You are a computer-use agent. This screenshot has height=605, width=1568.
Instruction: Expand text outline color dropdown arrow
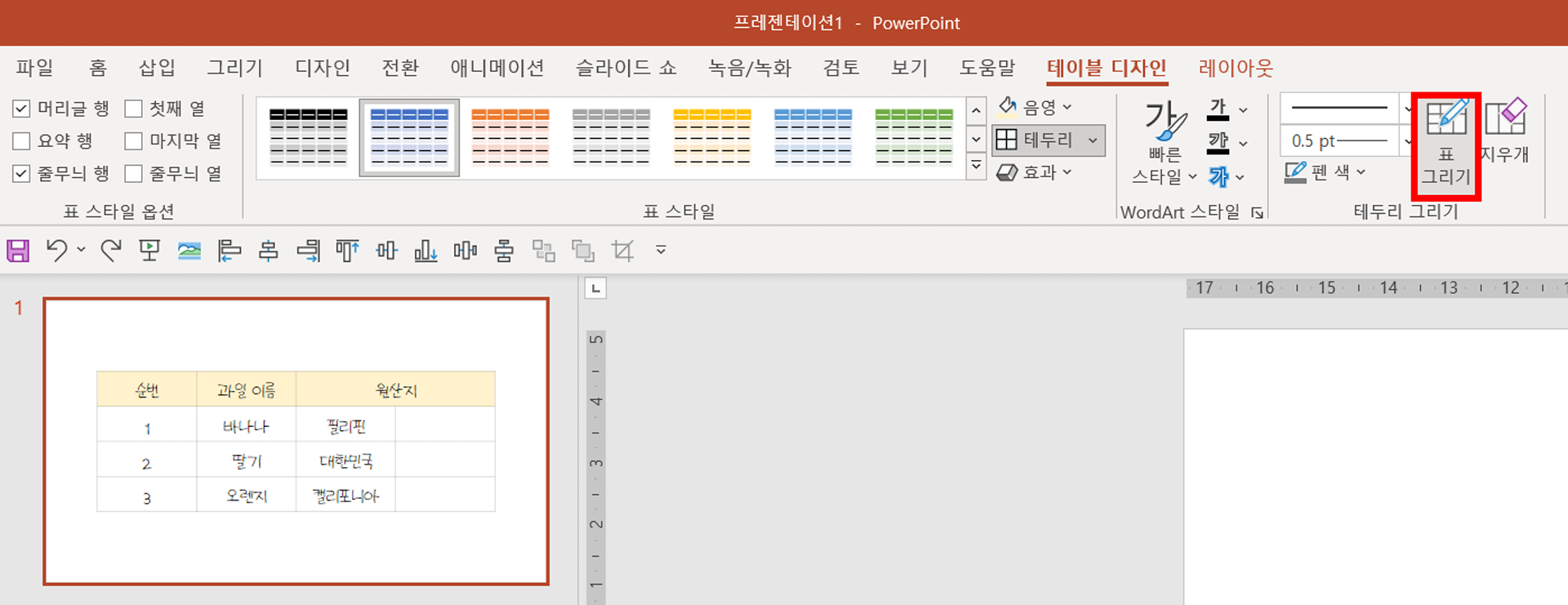[x=1243, y=143]
